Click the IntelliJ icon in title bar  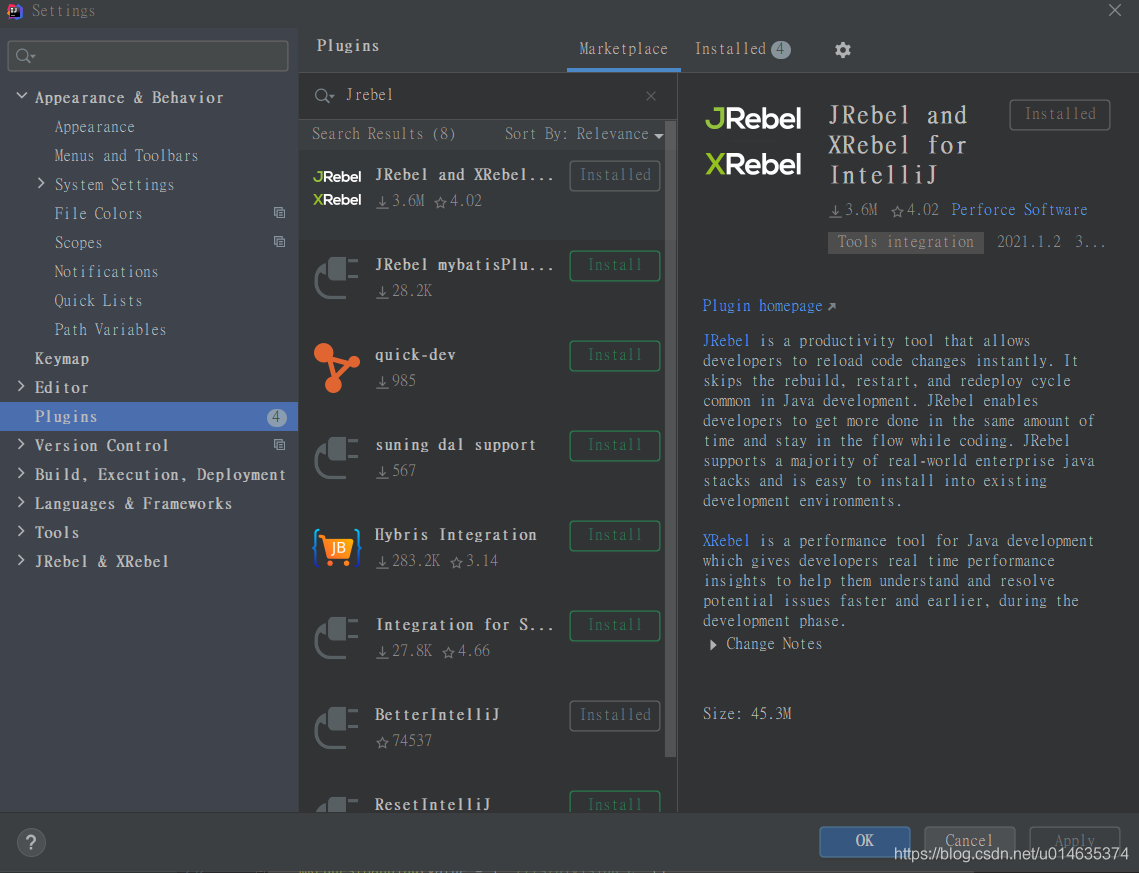15,11
